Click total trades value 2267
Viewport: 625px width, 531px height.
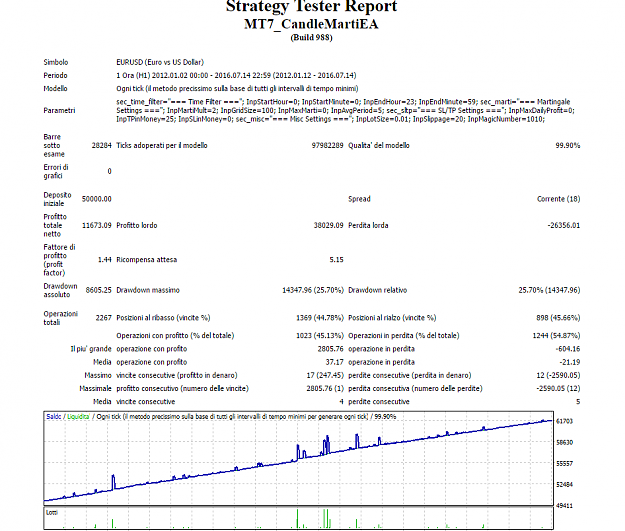(x=104, y=318)
